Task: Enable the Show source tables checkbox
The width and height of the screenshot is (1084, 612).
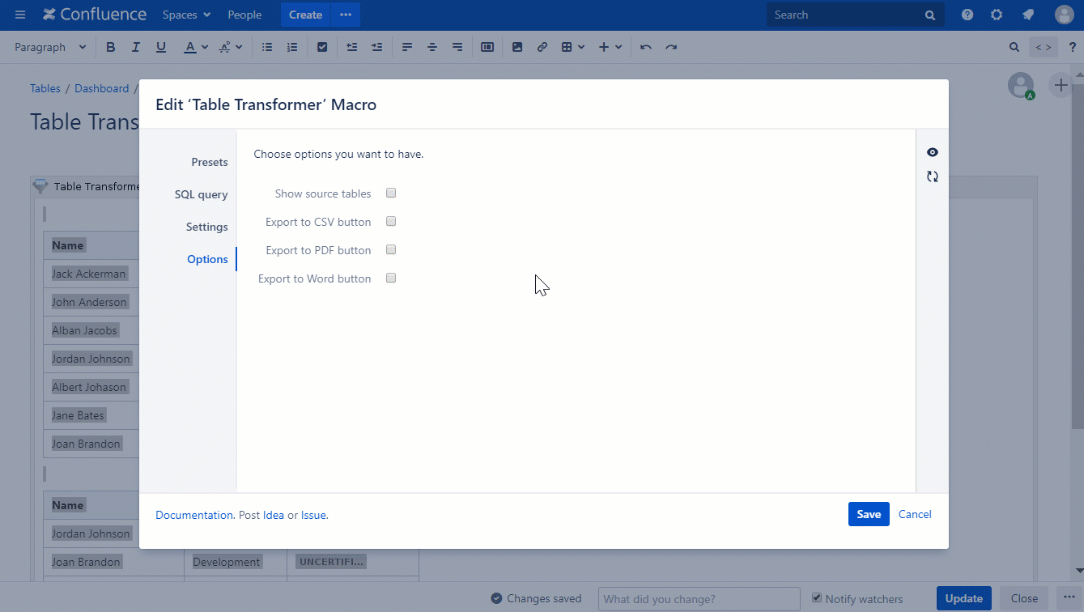Action: point(391,193)
